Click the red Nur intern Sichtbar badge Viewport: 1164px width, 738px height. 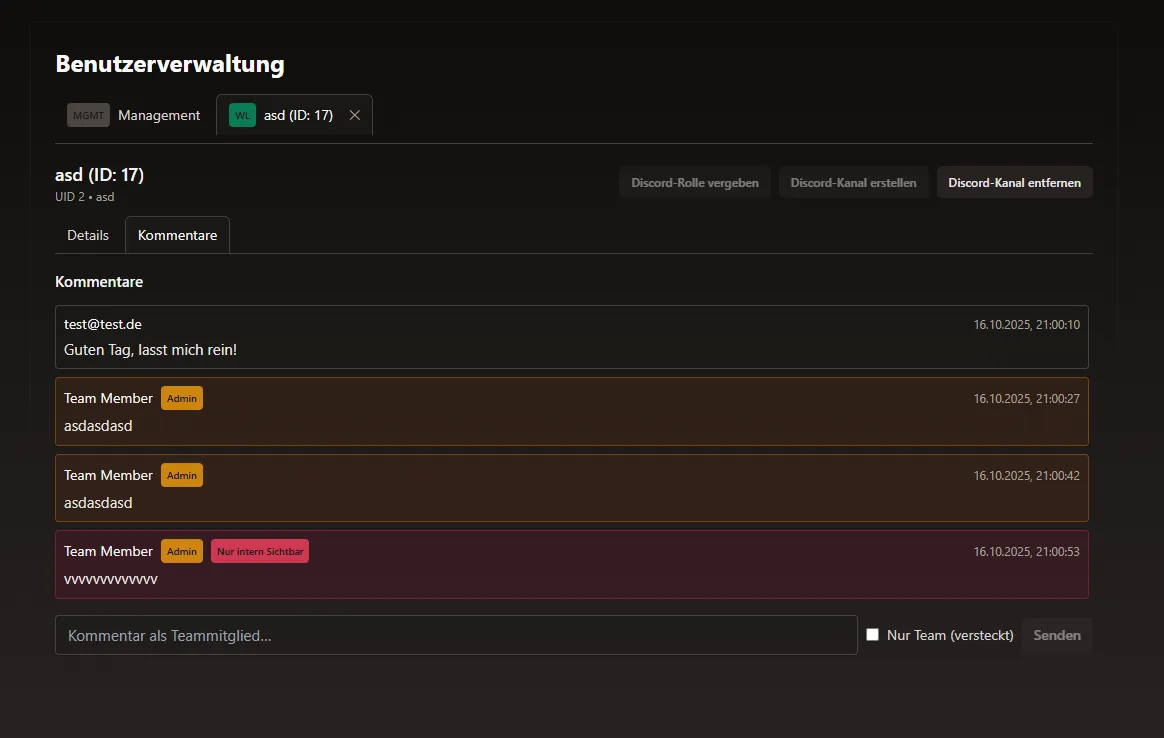click(x=260, y=551)
